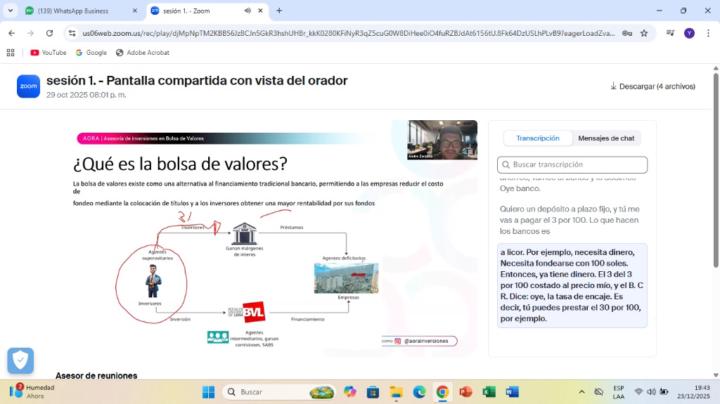Click the Buscar transcripción search field

coord(572,165)
